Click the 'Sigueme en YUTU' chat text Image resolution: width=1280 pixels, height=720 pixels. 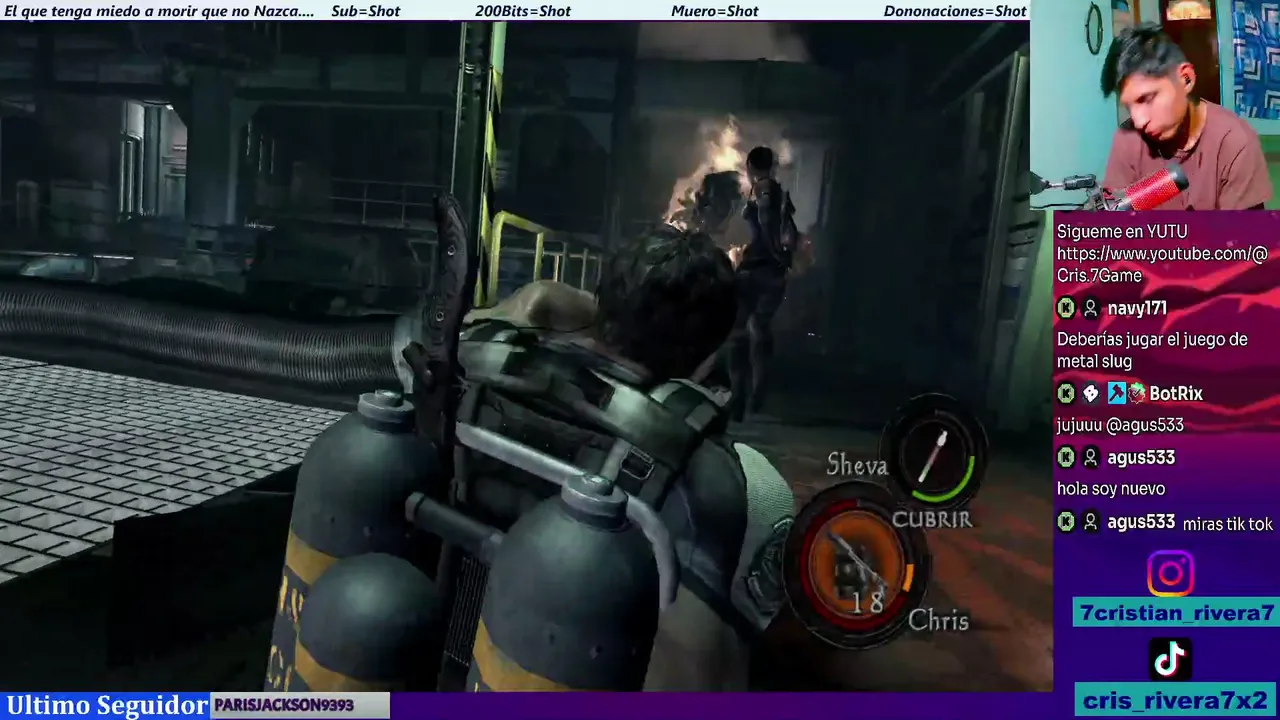[1122, 232]
